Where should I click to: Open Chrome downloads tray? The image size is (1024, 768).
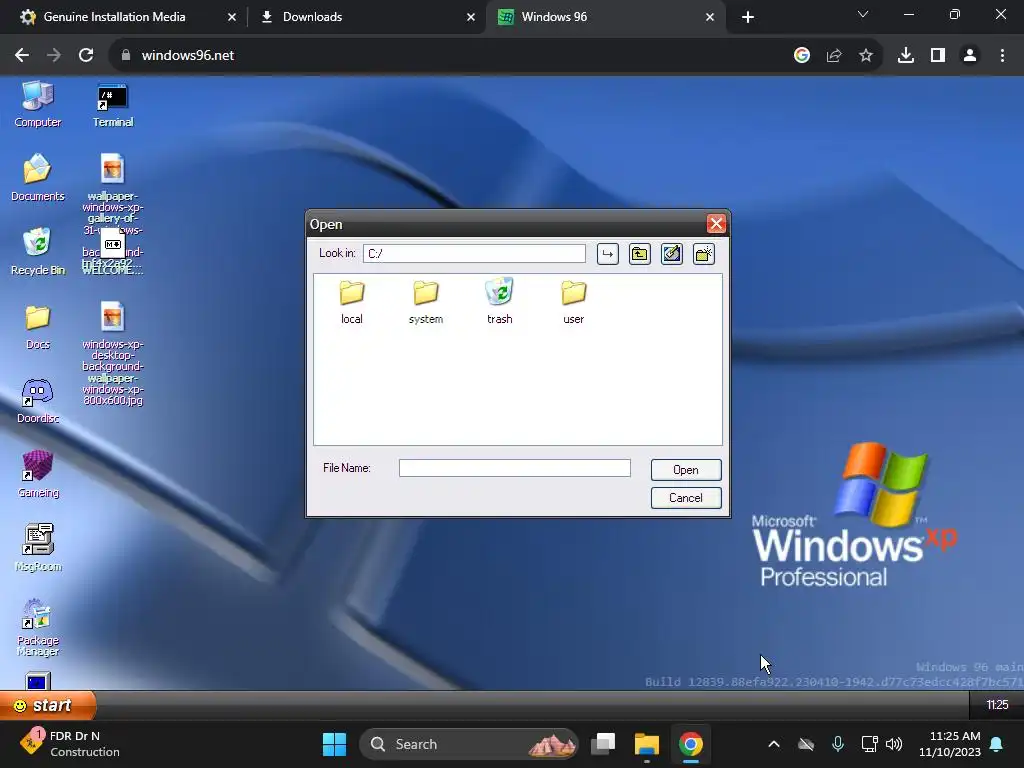(906, 56)
